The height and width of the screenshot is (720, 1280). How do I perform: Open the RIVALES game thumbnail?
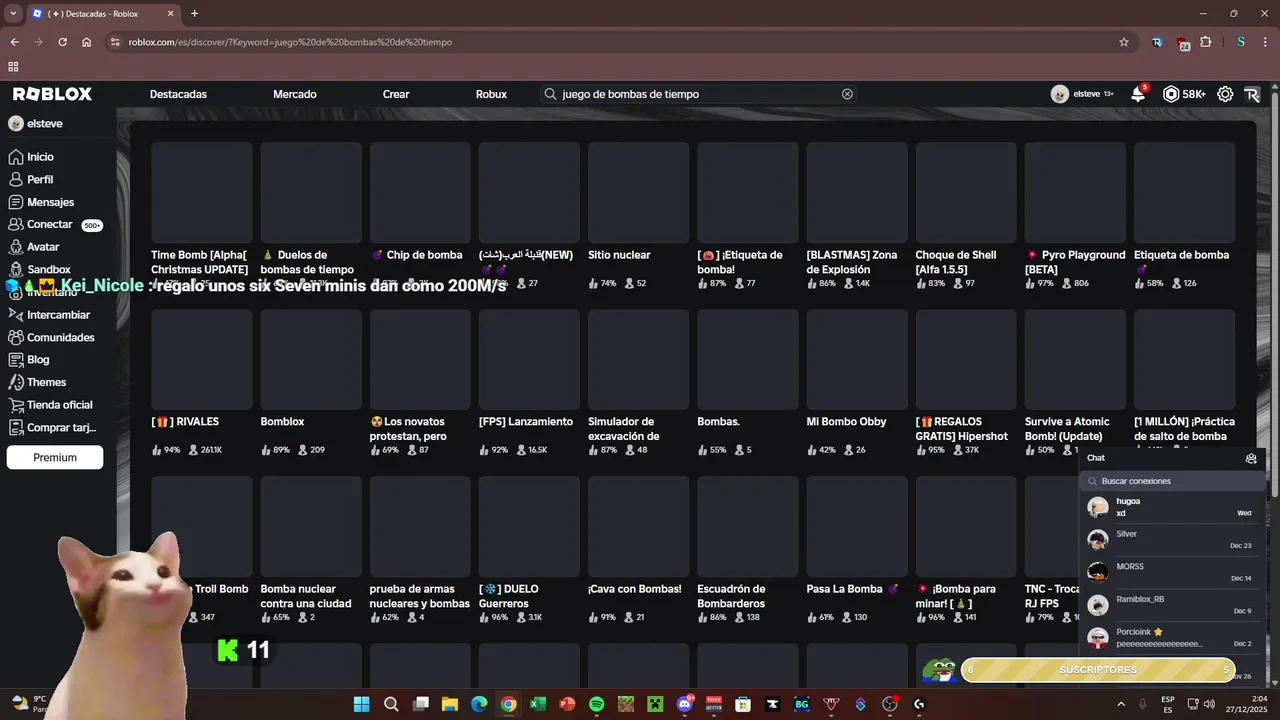pyautogui.click(x=202, y=359)
